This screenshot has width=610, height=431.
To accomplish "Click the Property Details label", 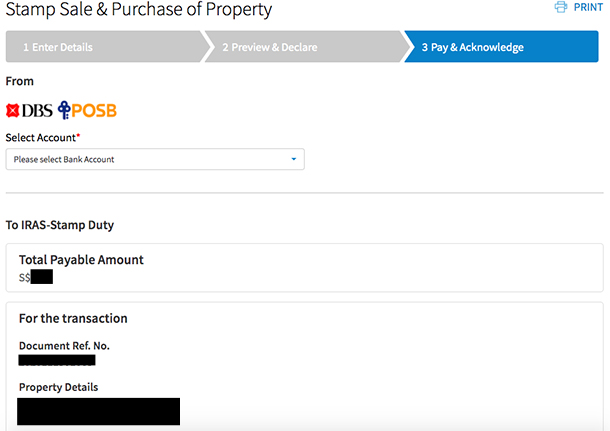I will 58,387.
